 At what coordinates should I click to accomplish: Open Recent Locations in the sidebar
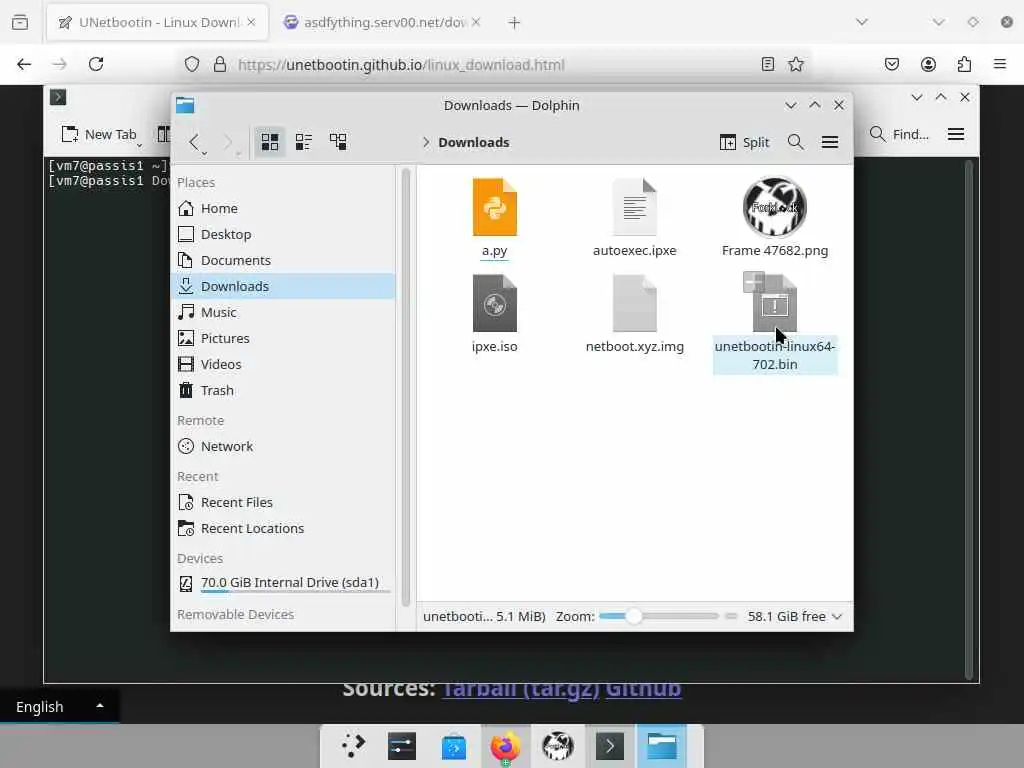coord(283,528)
